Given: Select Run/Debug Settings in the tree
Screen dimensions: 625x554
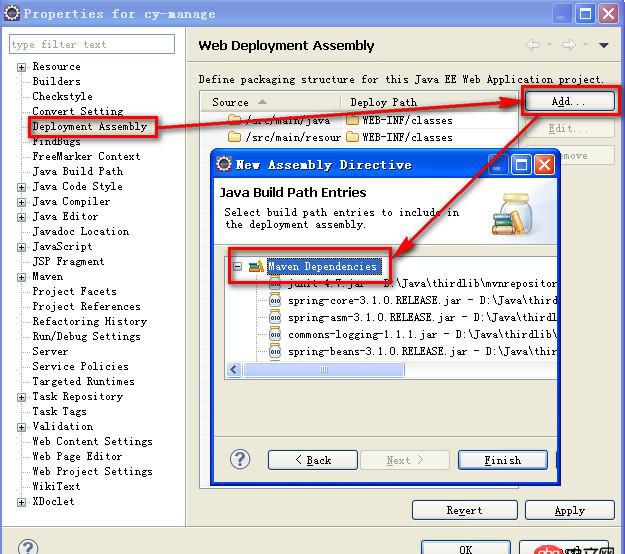Looking at the screenshot, I should [x=86, y=336].
